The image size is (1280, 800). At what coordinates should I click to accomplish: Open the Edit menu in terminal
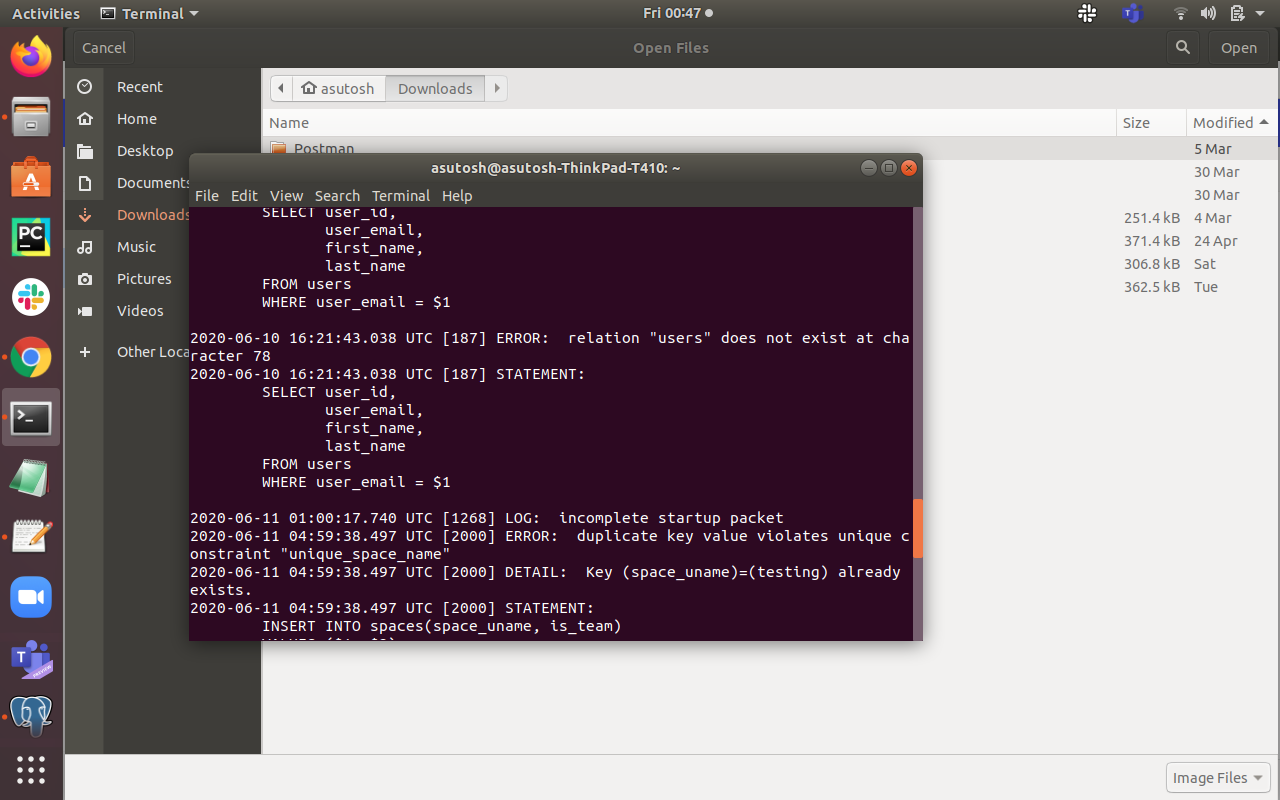pyautogui.click(x=244, y=196)
